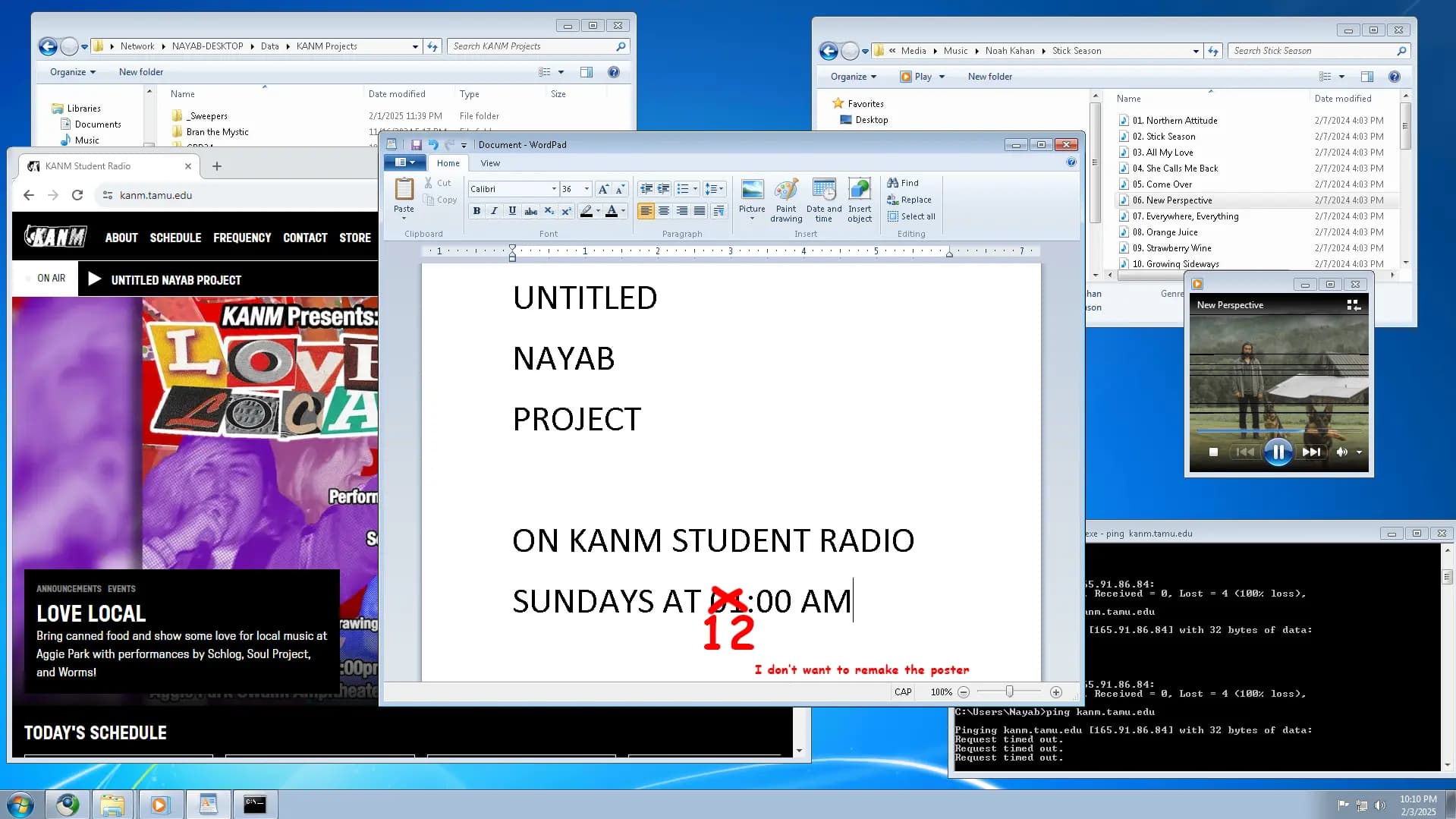Click the CONTACT link on KANM website
Viewport: 1456px width, 819px height.
point(305,238)
